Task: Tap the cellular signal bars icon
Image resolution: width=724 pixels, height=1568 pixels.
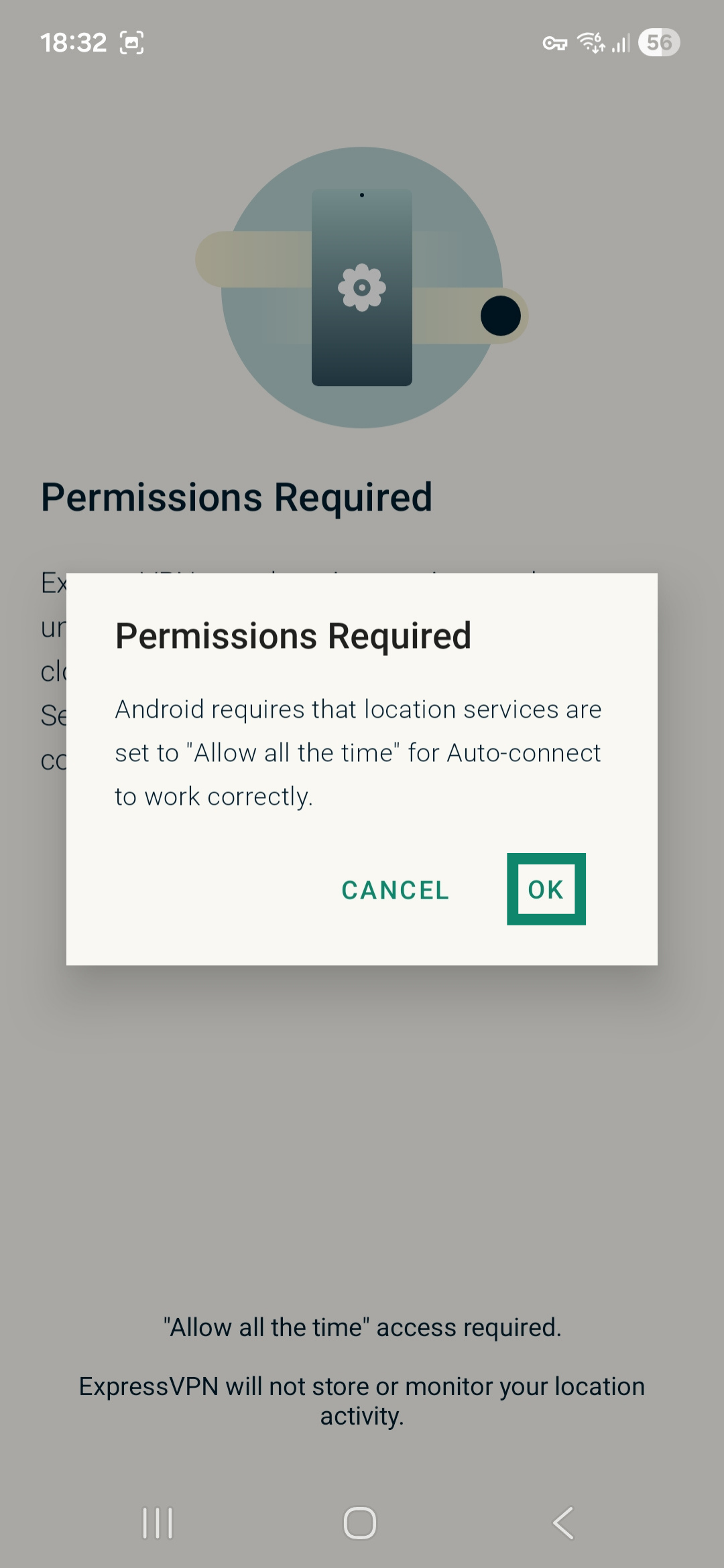Action: tap(621, 44)
